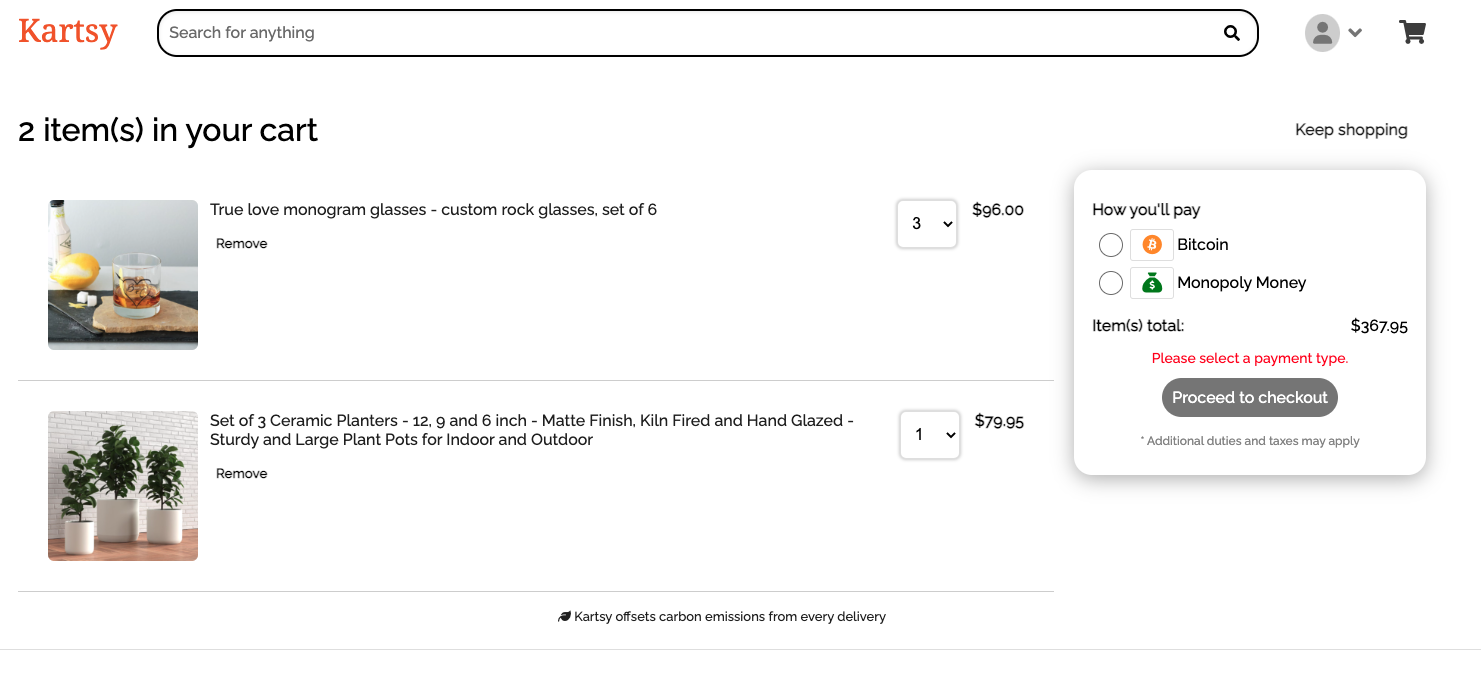Focus the Search for anything field
1481x675 pixels.
(x=690, y=33)
